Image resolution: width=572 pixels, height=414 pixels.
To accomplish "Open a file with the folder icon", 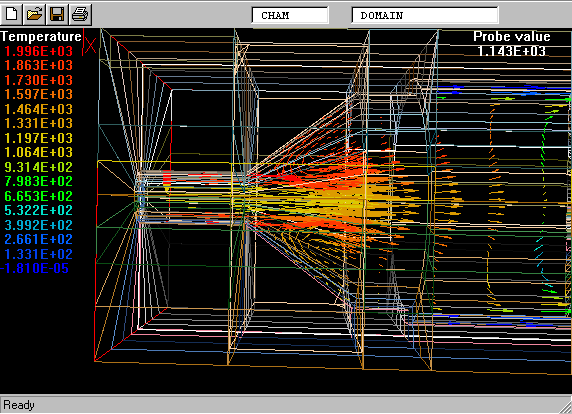I will pyautogui.click(x=34, y=14).
